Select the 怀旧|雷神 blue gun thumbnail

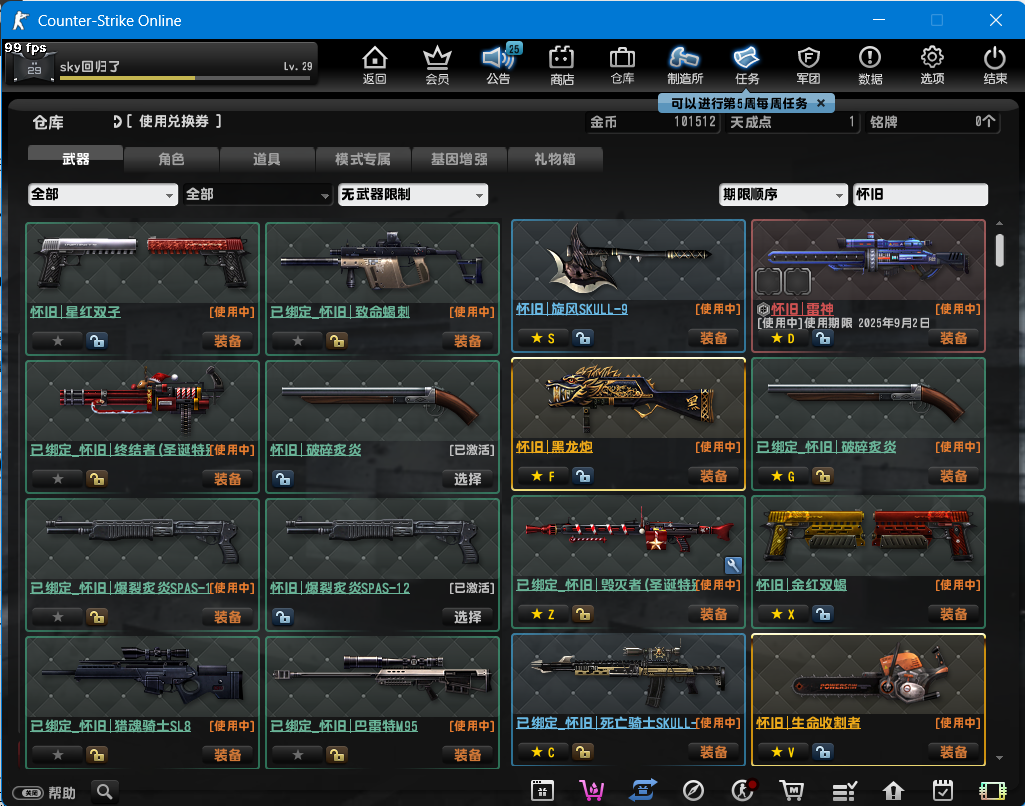pos(868,261)
